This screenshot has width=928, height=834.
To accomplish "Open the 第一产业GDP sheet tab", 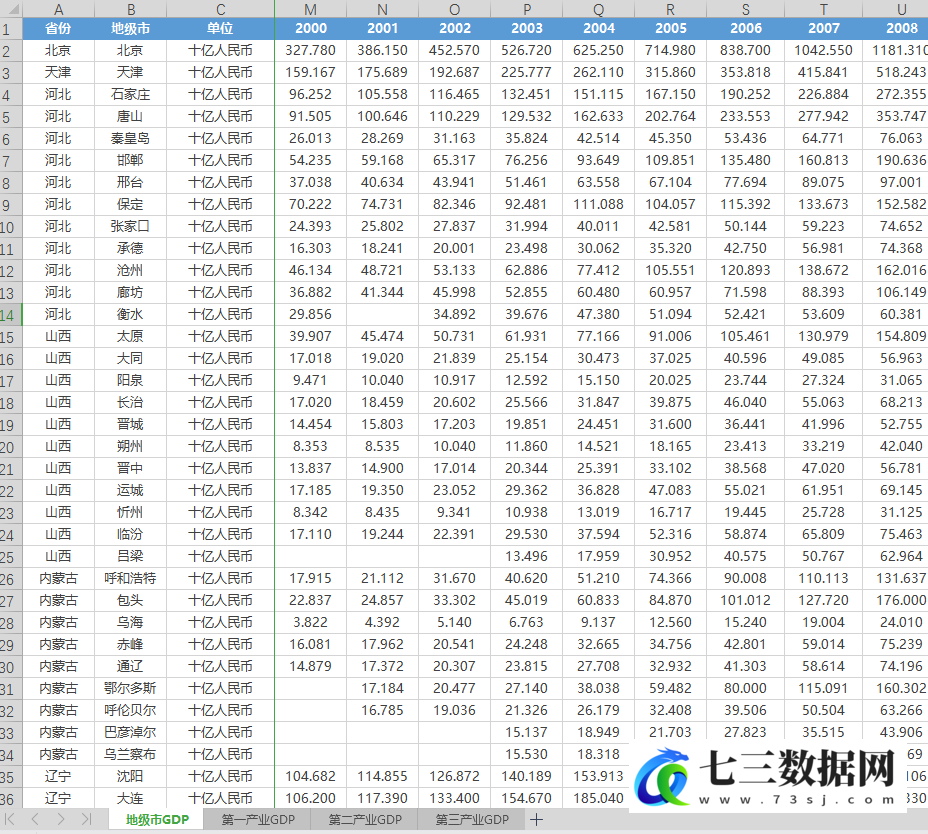I will point(258,820).
